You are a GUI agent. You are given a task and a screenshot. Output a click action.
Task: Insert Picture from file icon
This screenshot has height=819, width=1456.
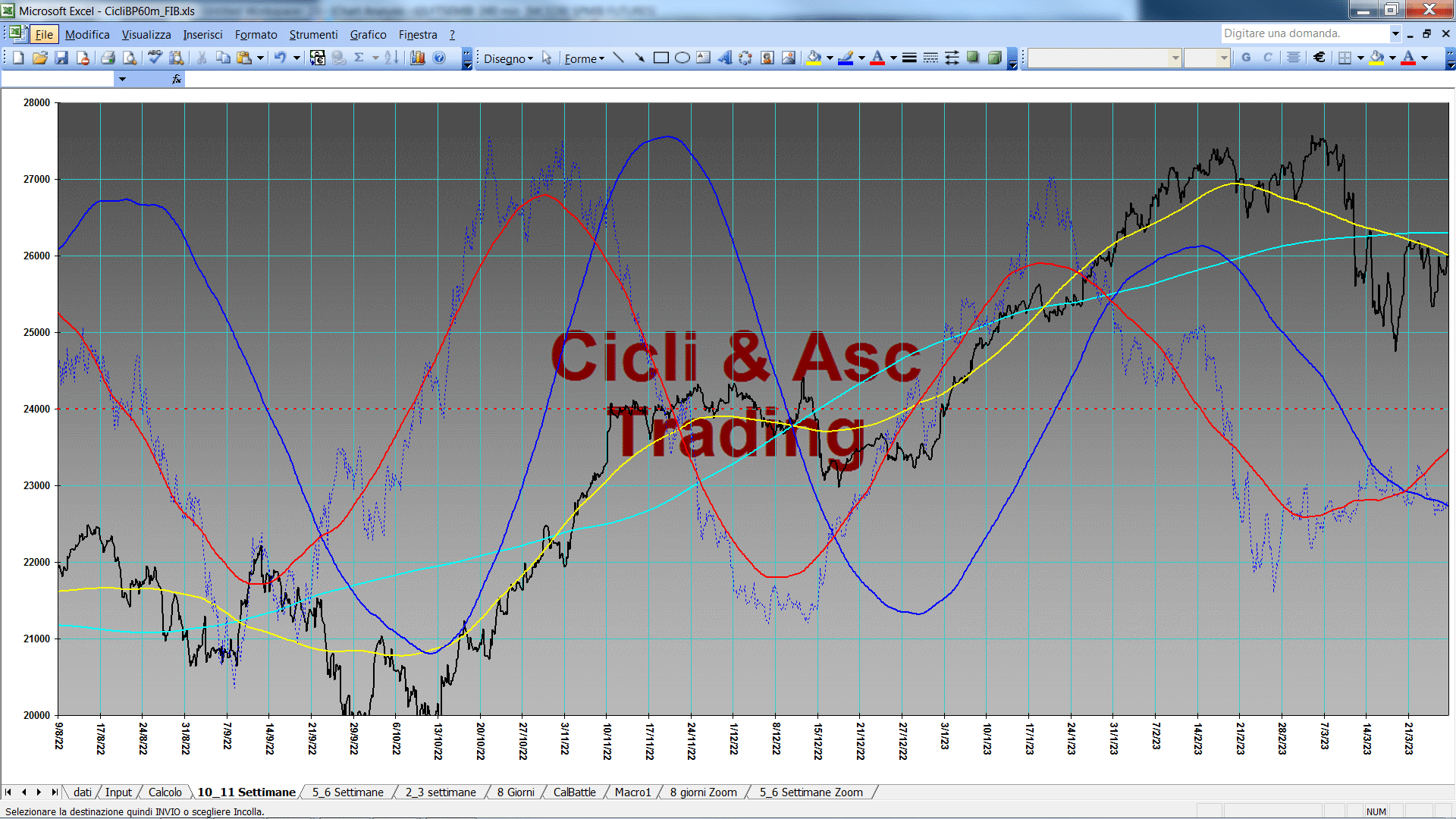[x=789, y=58]
